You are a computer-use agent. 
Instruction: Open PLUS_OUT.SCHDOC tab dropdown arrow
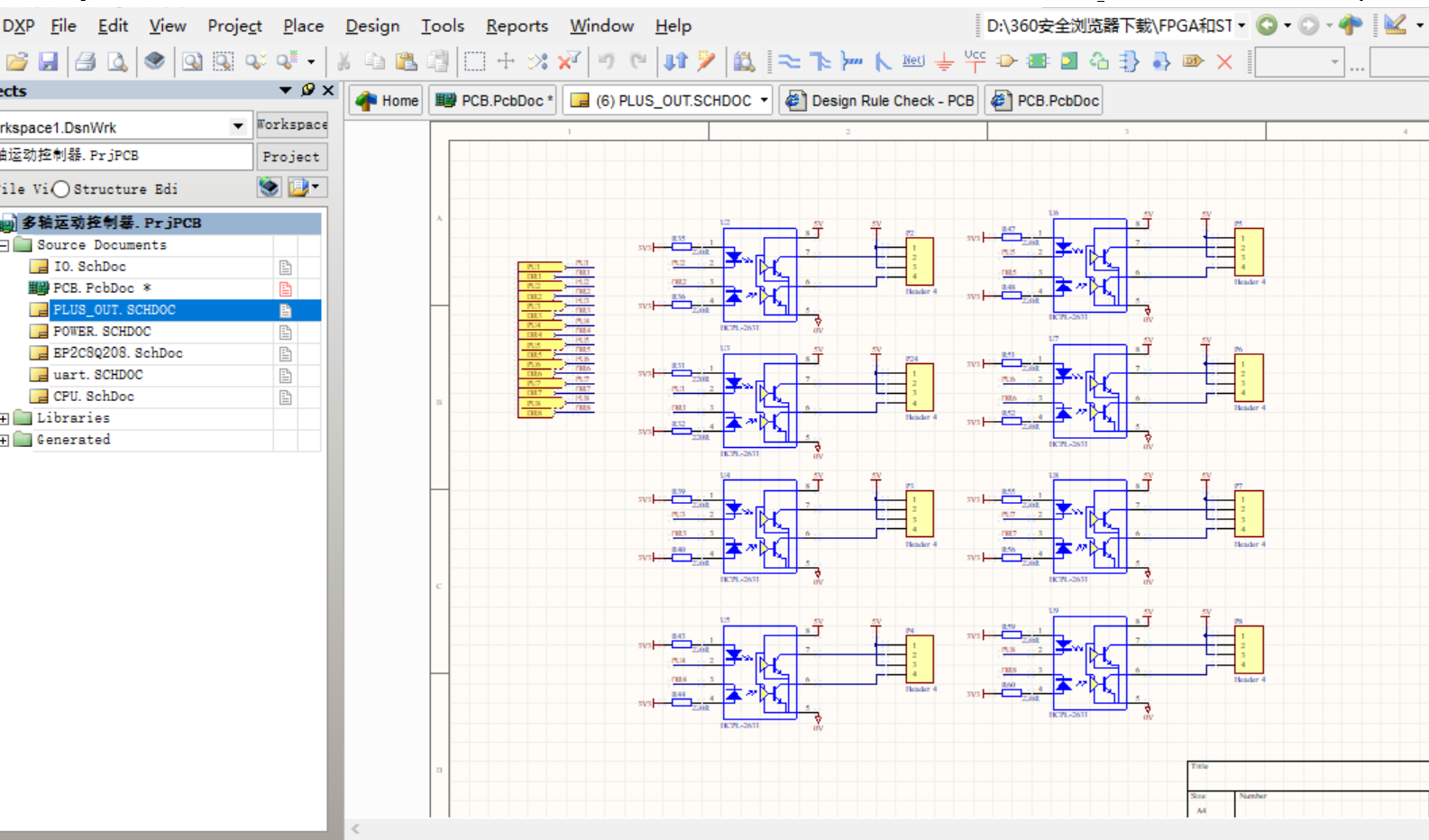(x=764, y=100)
